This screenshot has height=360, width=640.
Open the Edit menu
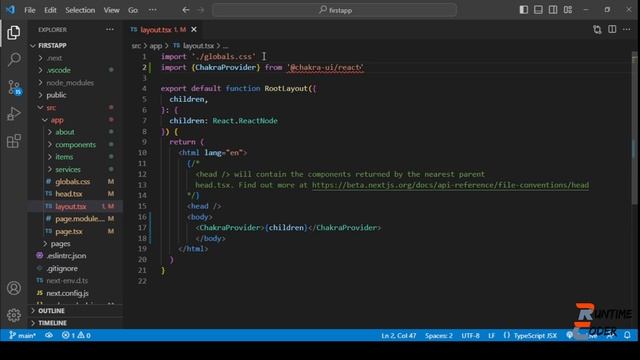coord(50,10)
